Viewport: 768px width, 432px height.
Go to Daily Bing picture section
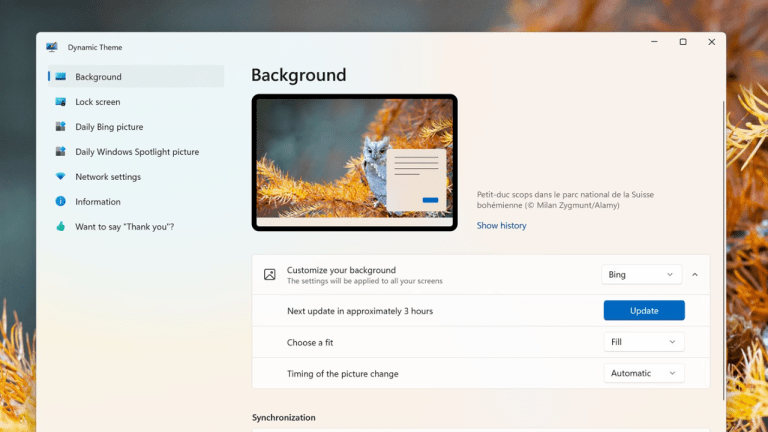136,126
